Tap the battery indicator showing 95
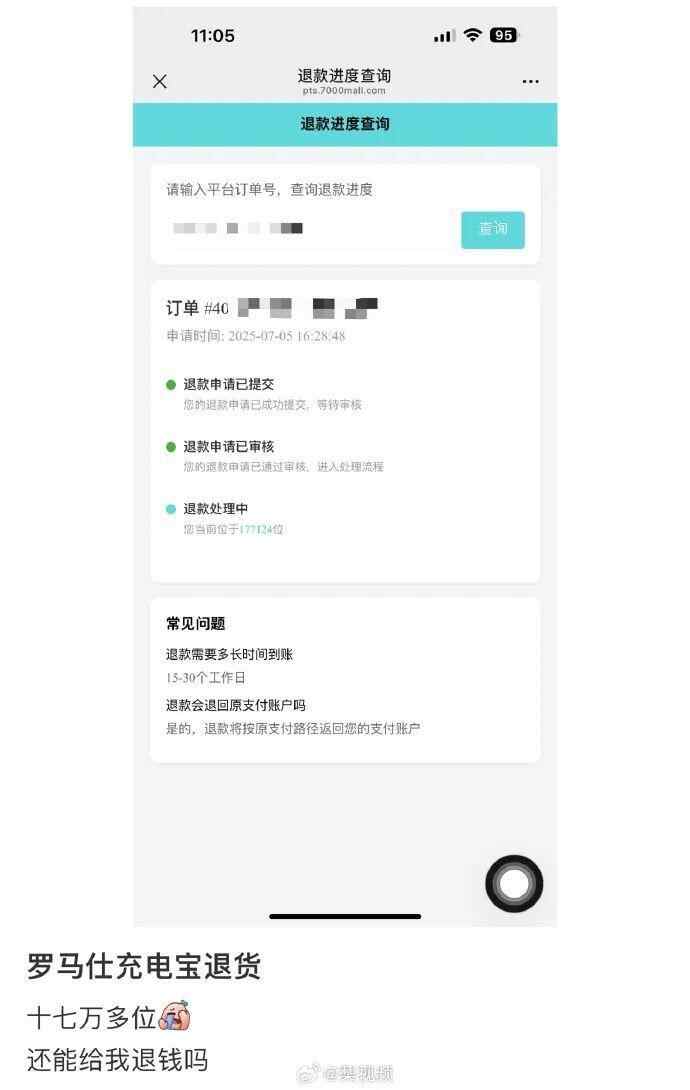Viewport: 690px width, 1090px height. tap(504, 35)
